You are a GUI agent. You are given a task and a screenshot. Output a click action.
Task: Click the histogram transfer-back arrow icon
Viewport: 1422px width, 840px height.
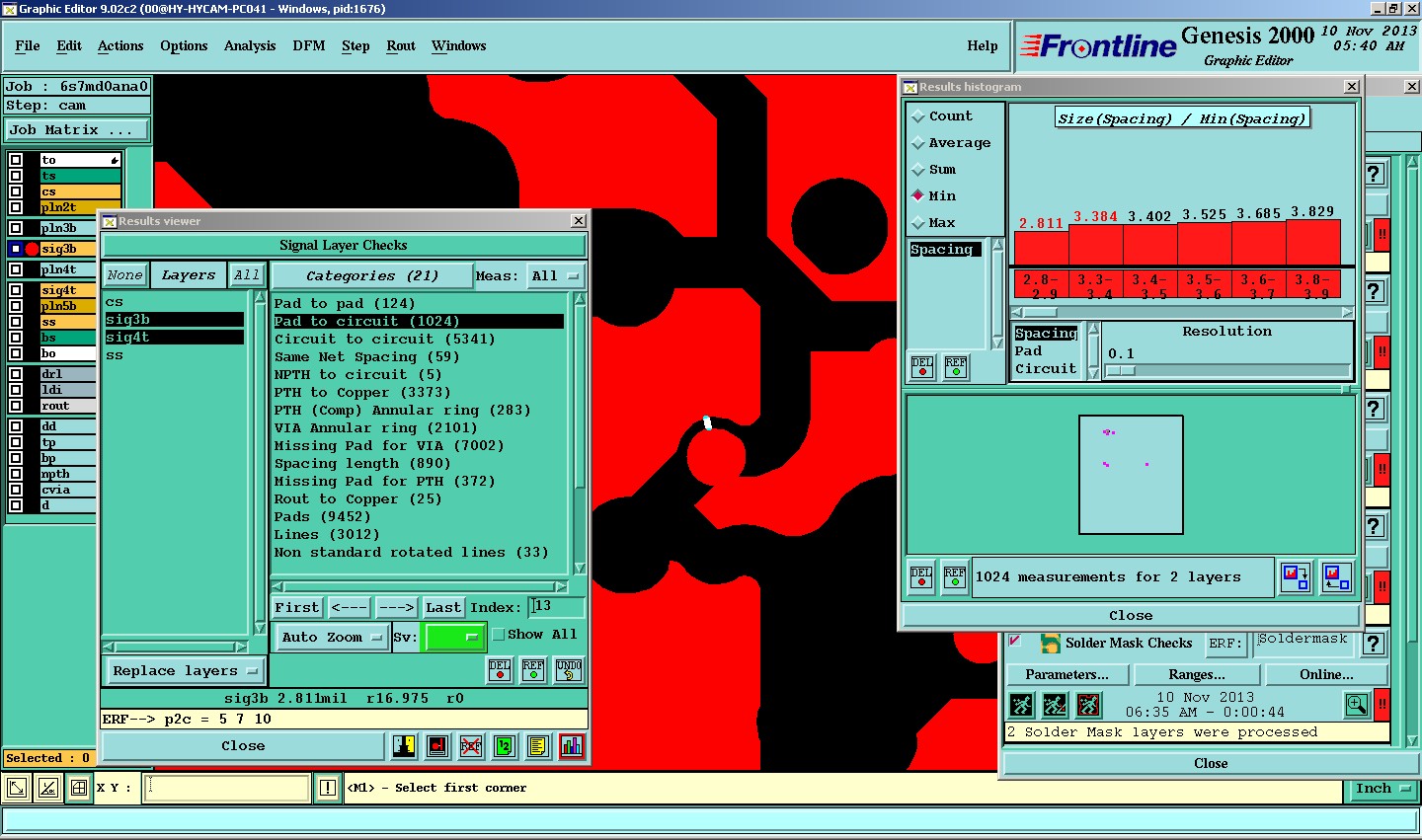tap(1336, 577)
